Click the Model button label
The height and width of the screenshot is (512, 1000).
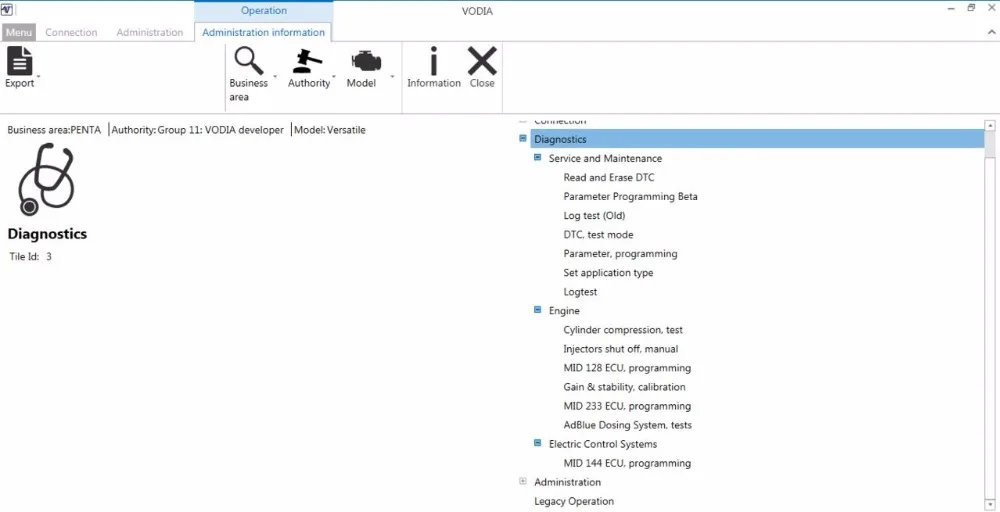[x=361, y=84]
